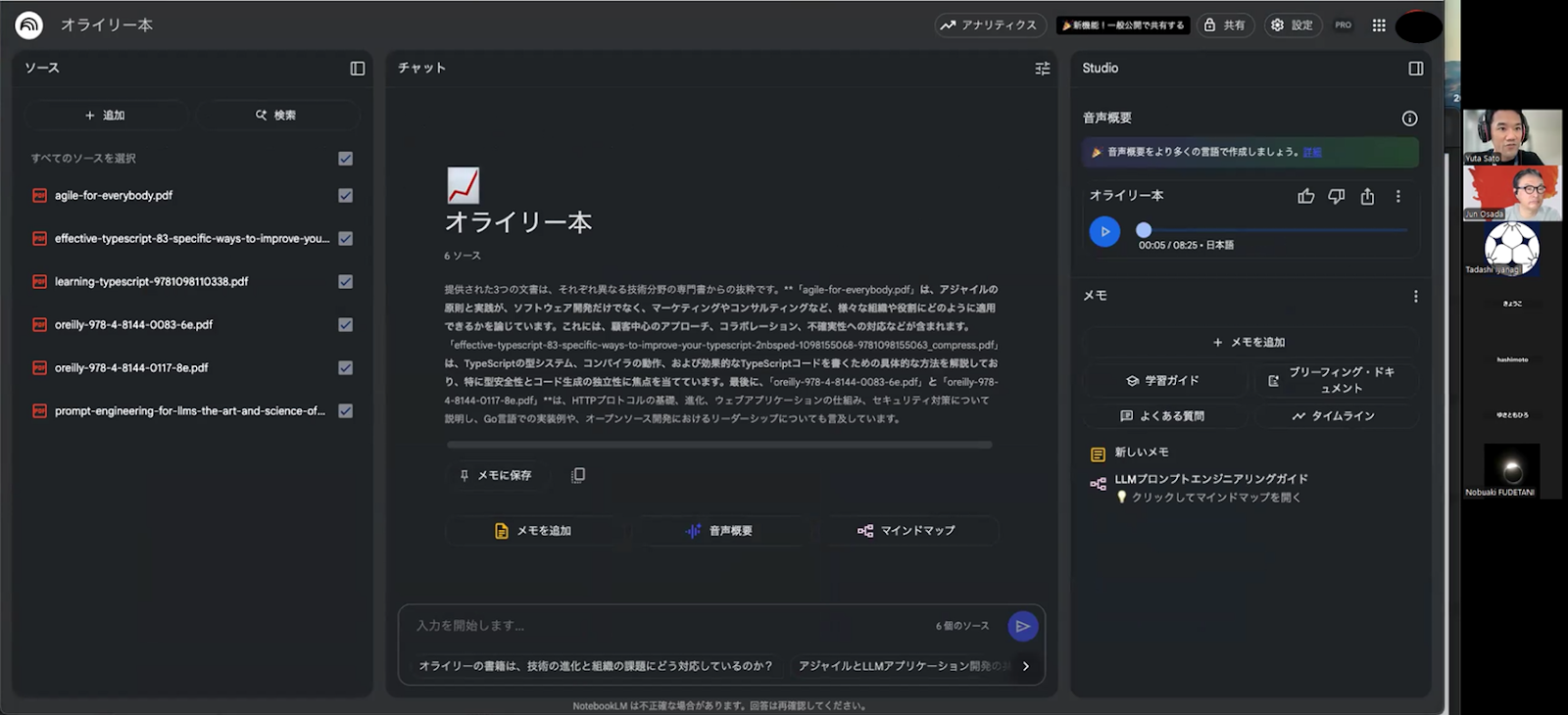Uncheck oreilly-978-4-8144-0083-6e.pdf checkbox
This screenshot has height=715, width=1568.
[346, 325]
